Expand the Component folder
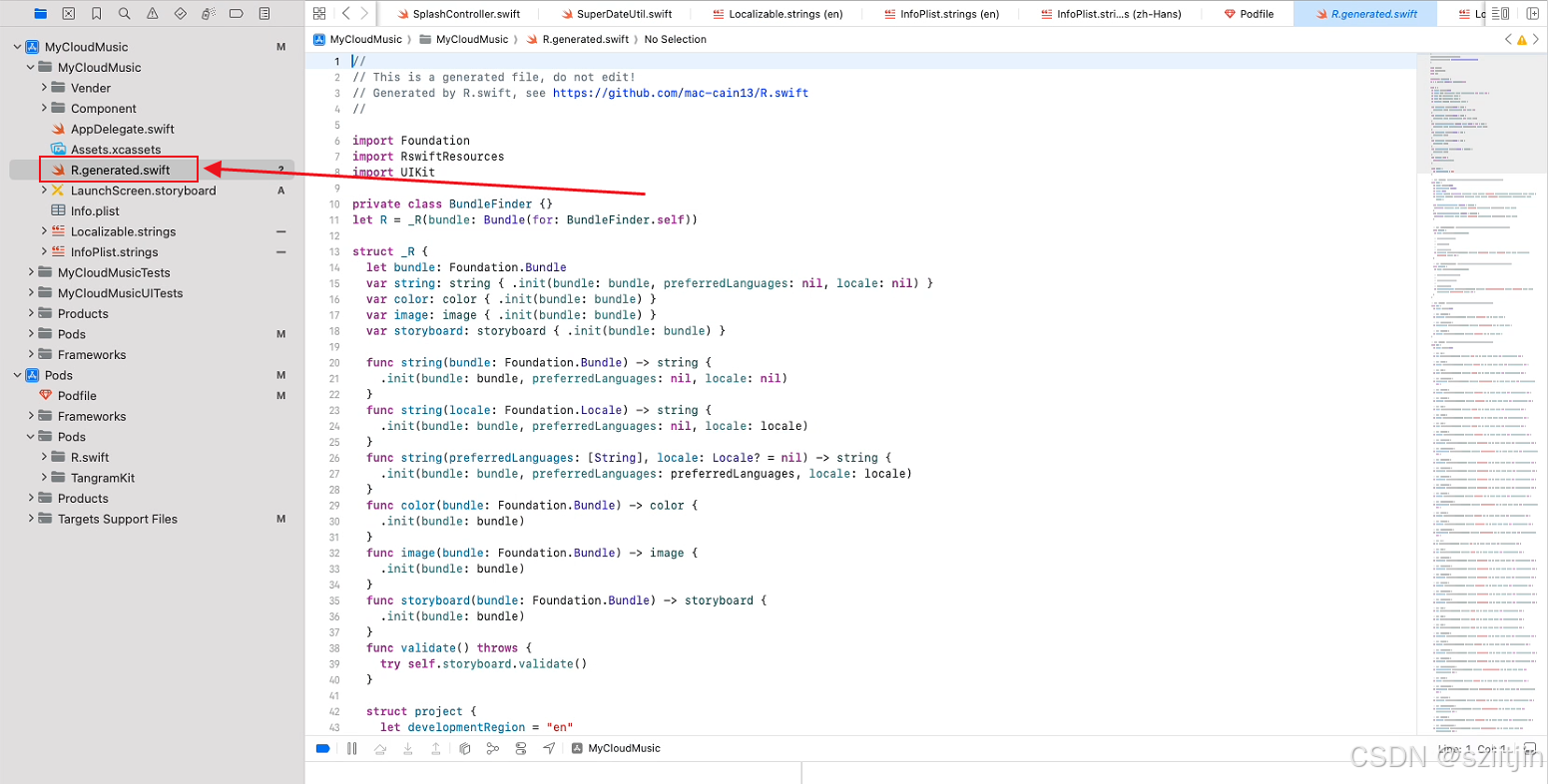This screenshot has width=1548, height=784. [x=44, y=109]
